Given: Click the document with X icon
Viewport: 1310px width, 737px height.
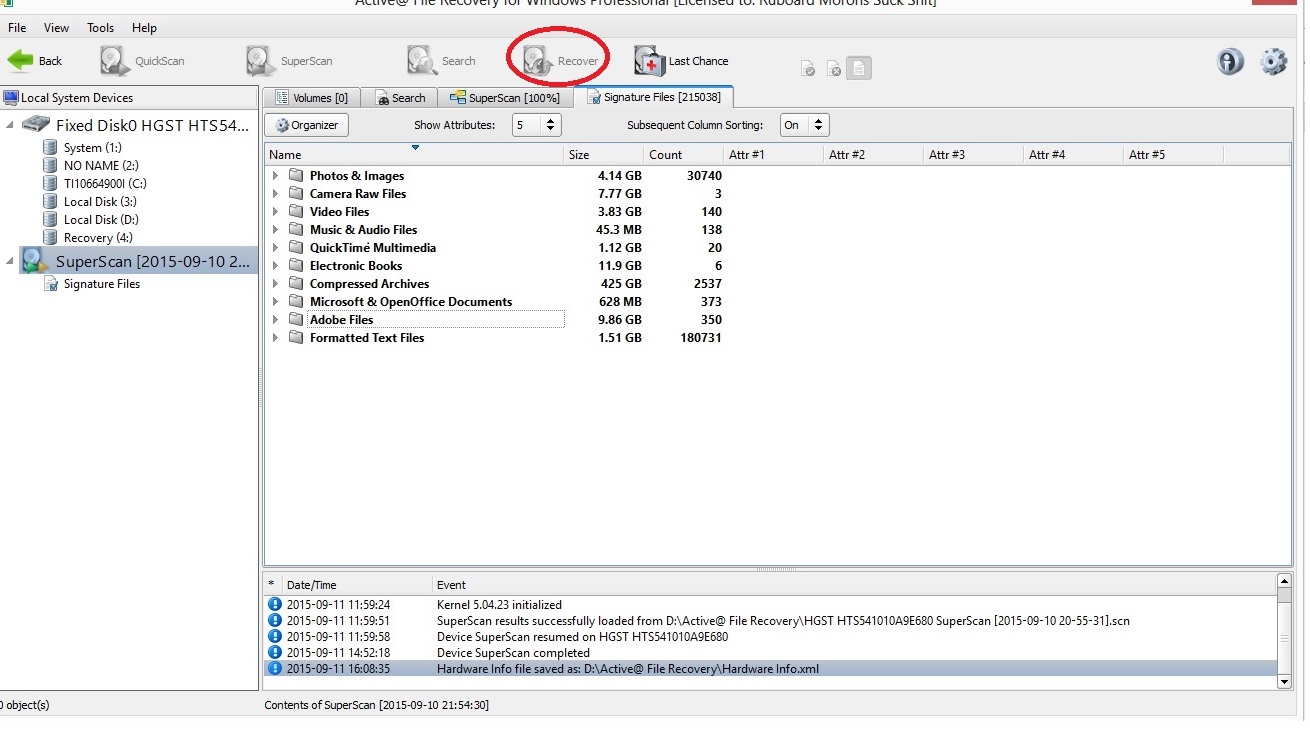Looking at the screenshot, I should point(833,69).
